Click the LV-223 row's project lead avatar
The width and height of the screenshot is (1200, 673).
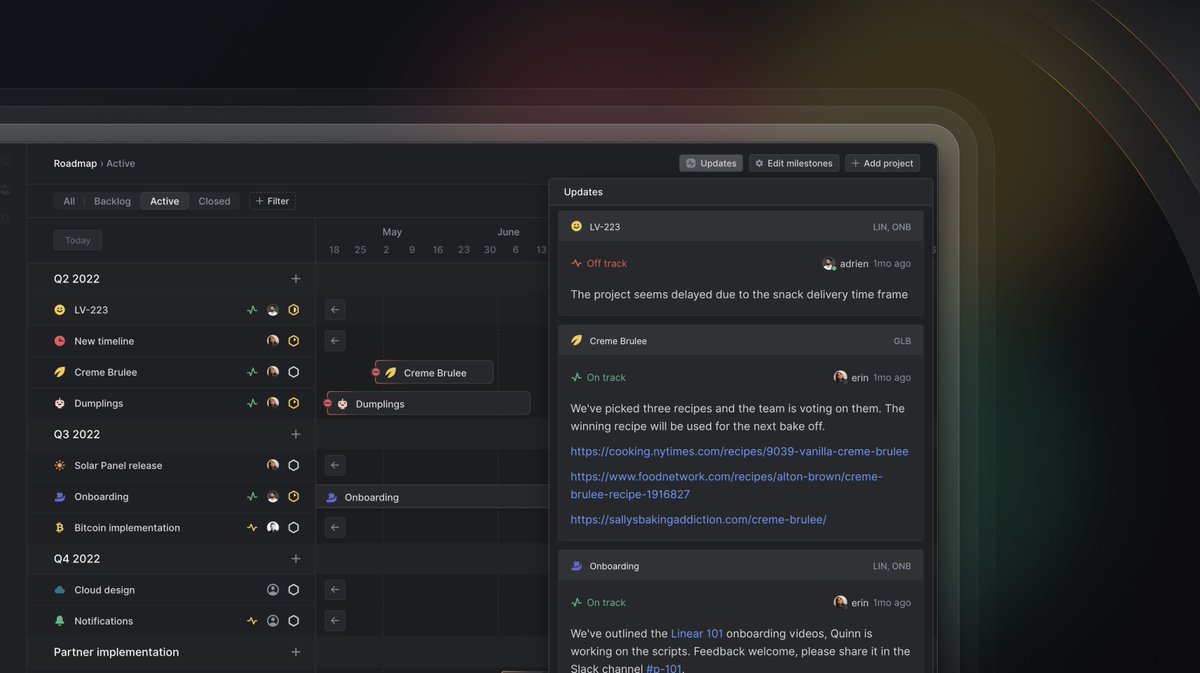click(x=273, y=310)
